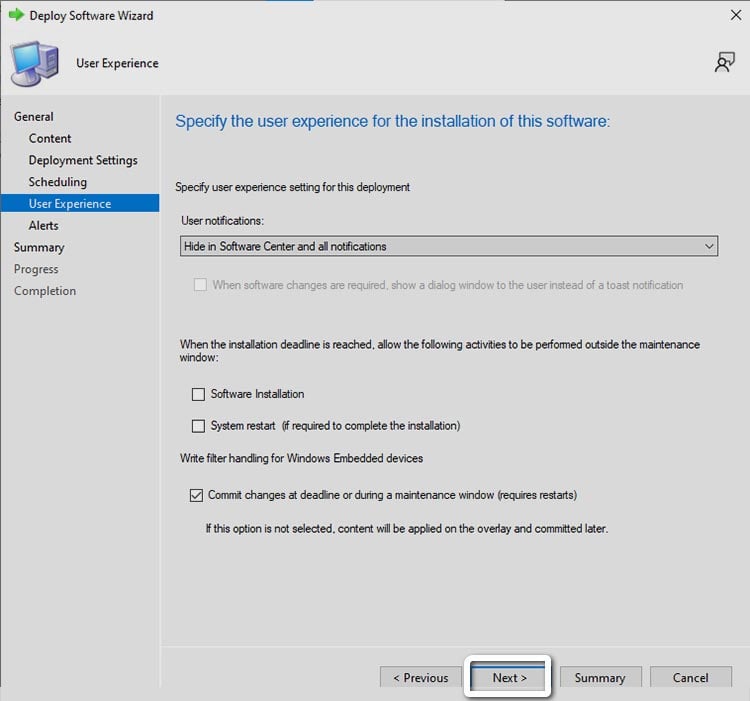Image resolution: width=750 pixels, height=701 pixels.
Task: Jump to Summary in the left navigation
Action: pos(39,248)
